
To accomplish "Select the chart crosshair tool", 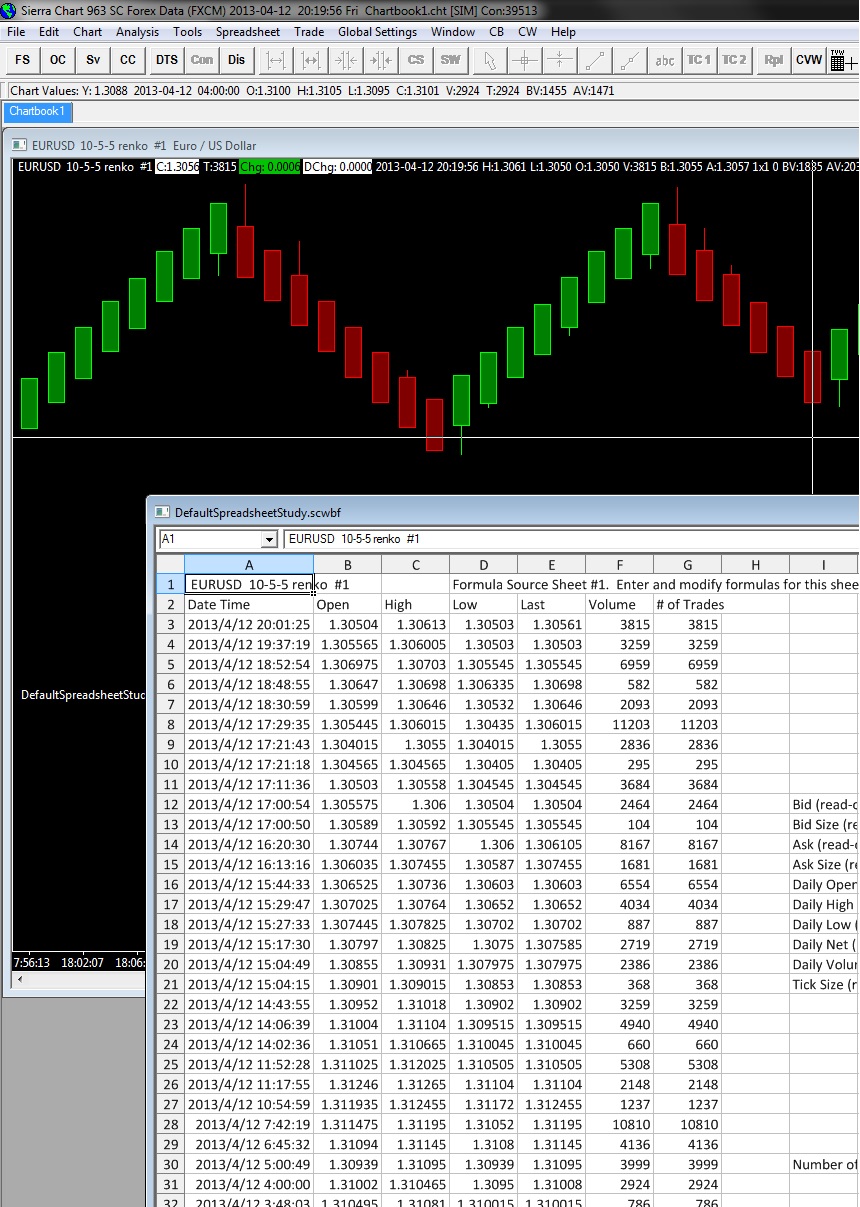I will (524, 60).
